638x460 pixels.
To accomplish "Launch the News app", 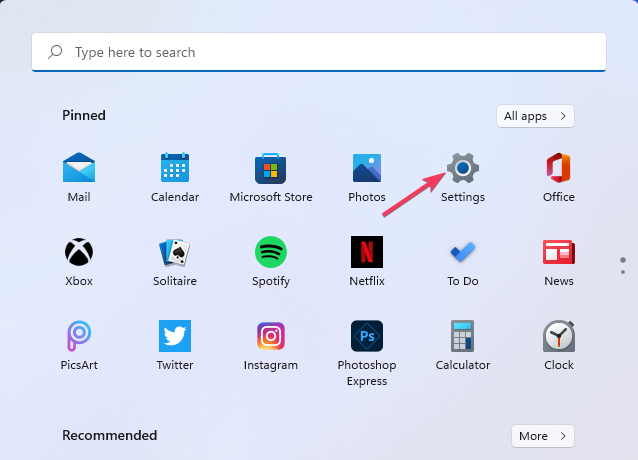I will [x=558, y=252].
